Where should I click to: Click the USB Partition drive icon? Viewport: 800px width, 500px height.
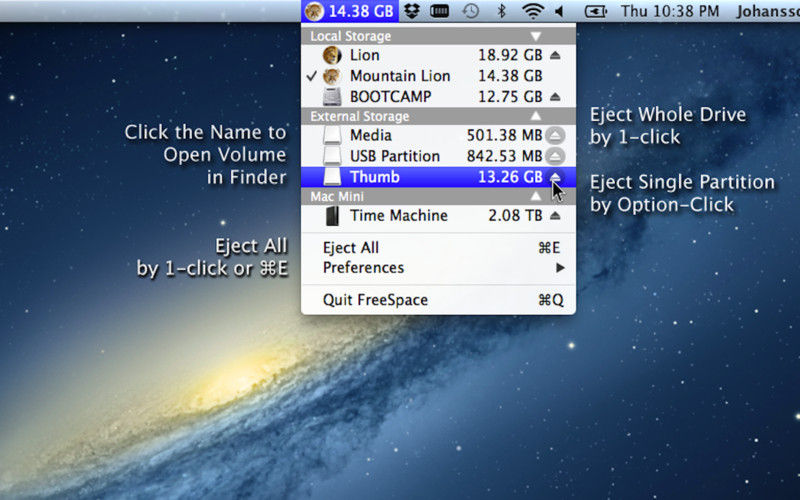332,156
